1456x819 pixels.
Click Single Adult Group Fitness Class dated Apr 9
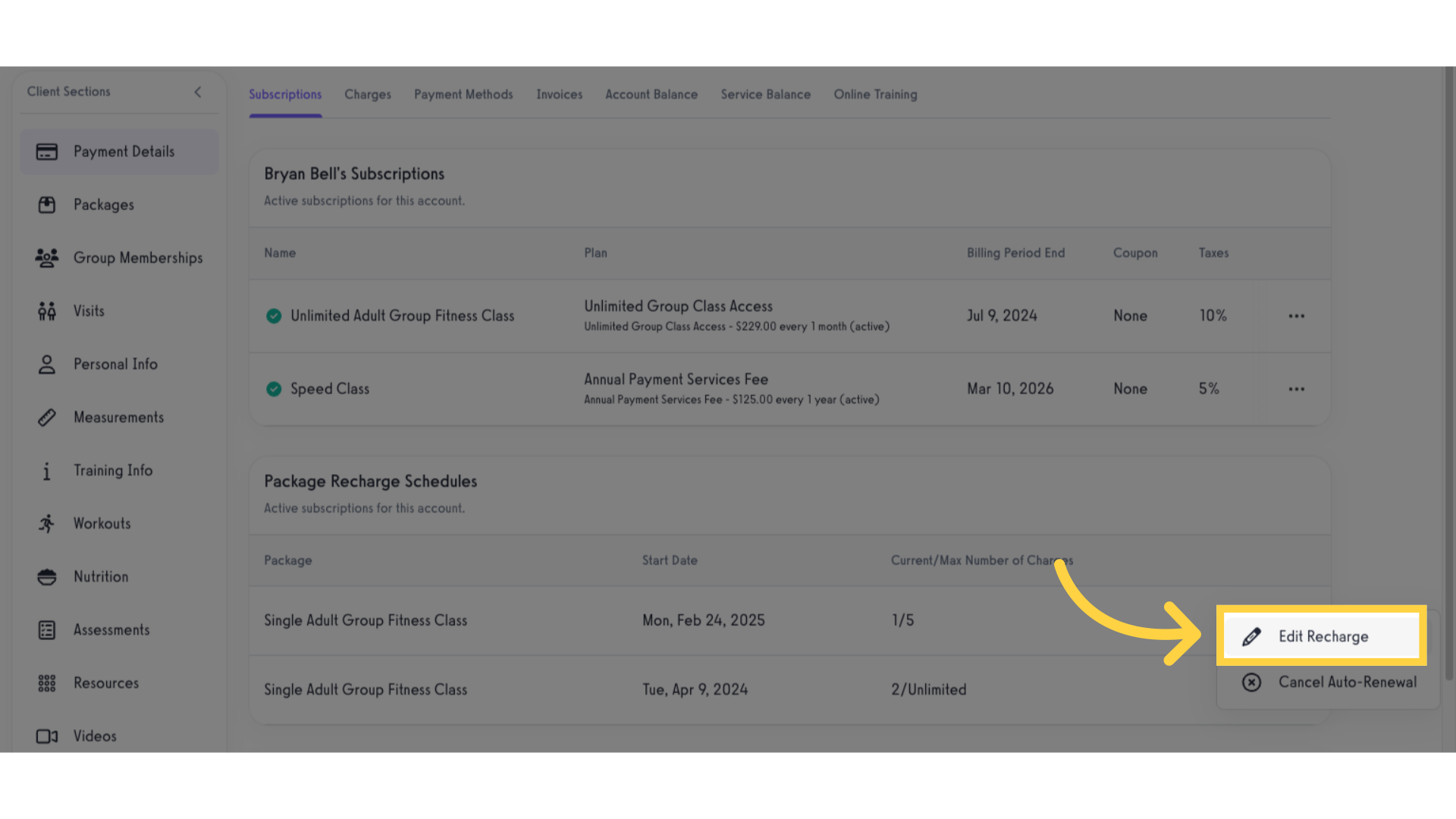coord(366,689)
